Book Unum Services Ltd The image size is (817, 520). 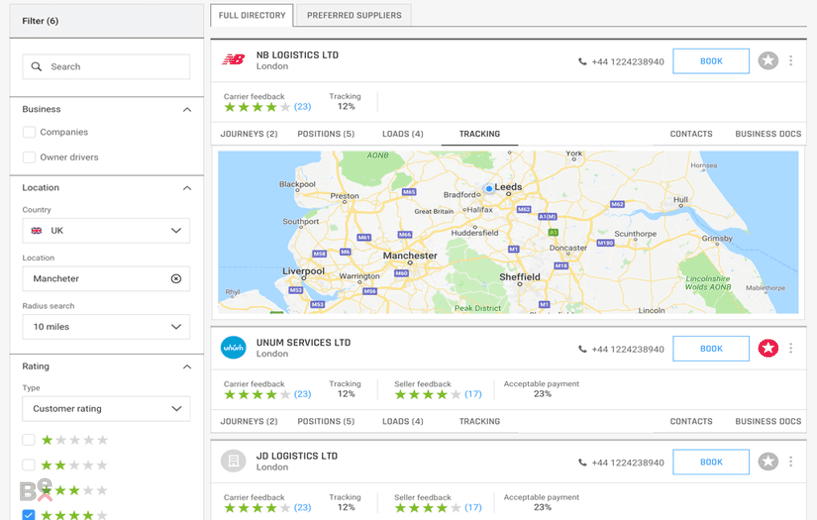711,349
